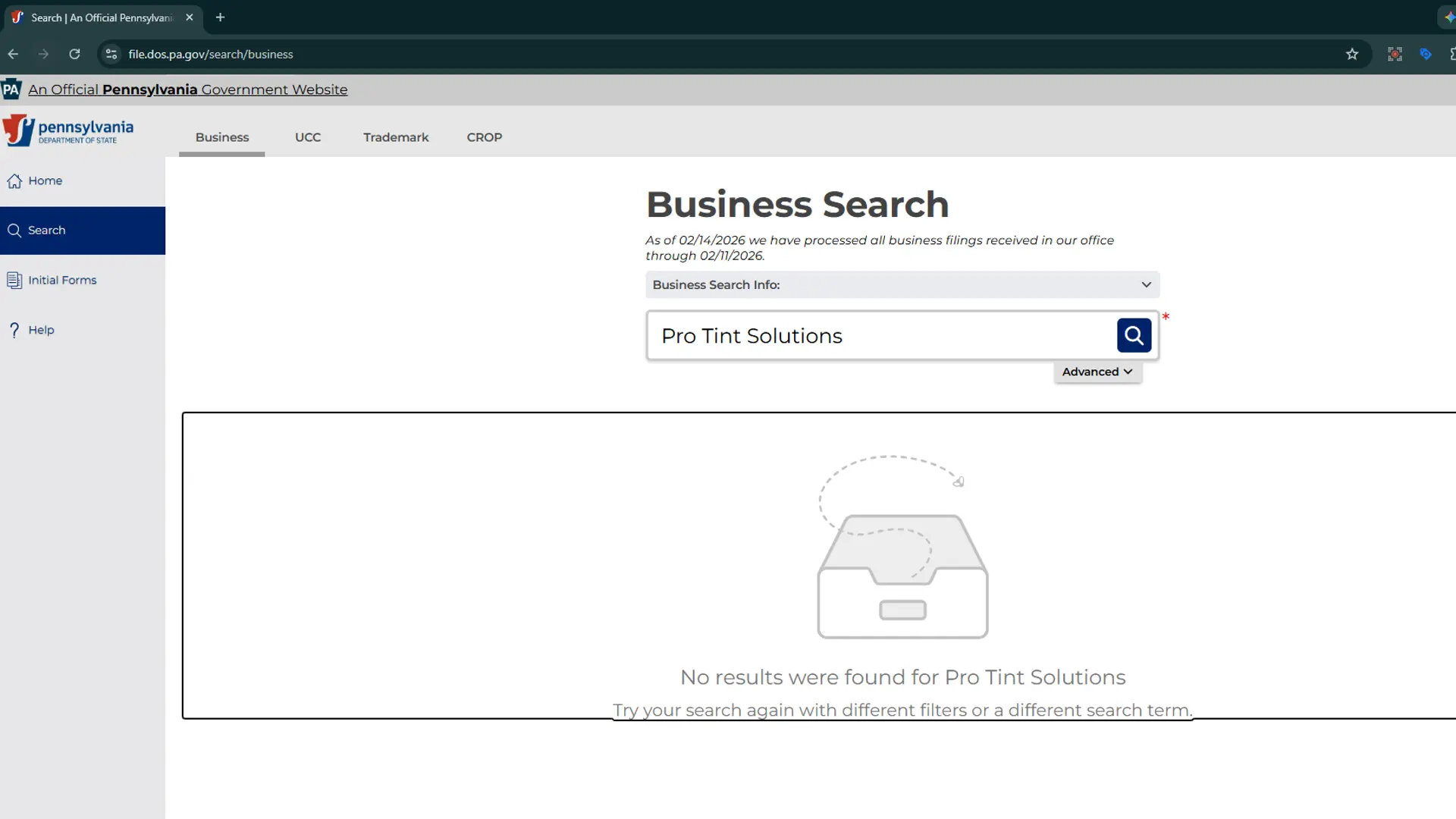Run the search with the magnifier button
The image size is (1456, 819).
[x=1134, y=334]
